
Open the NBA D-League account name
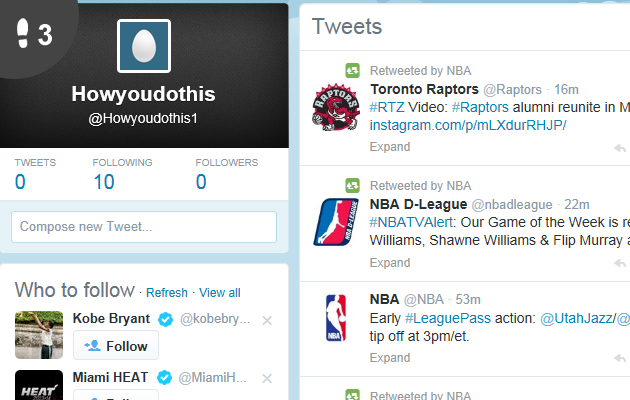tap(418, 204)
